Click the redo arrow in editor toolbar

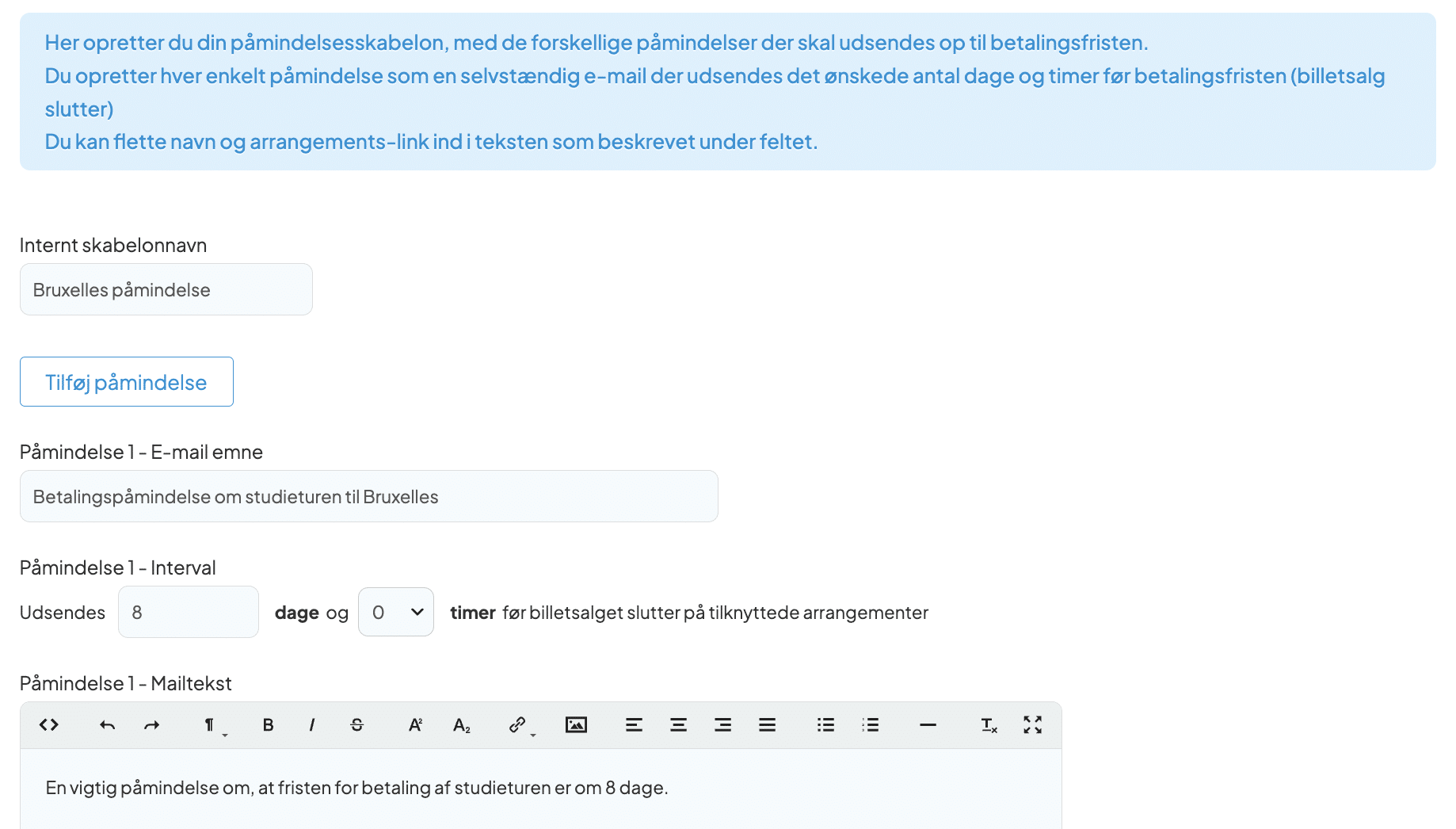point(151,725)
